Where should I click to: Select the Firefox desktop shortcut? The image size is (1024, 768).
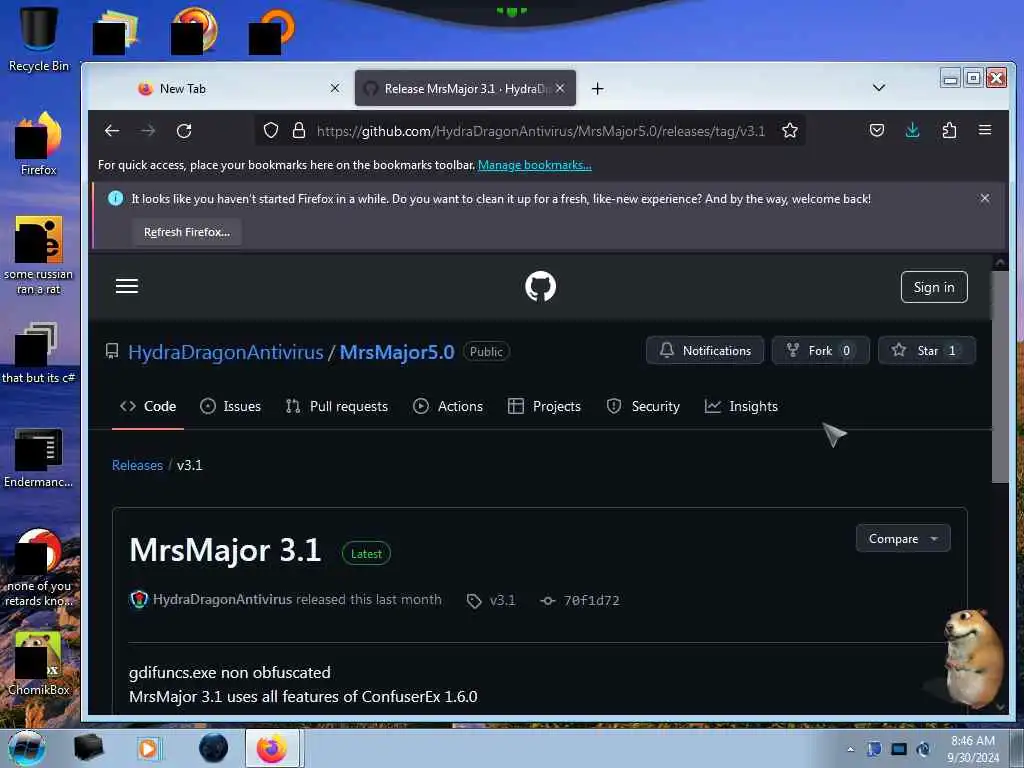(x=39, y=144)
